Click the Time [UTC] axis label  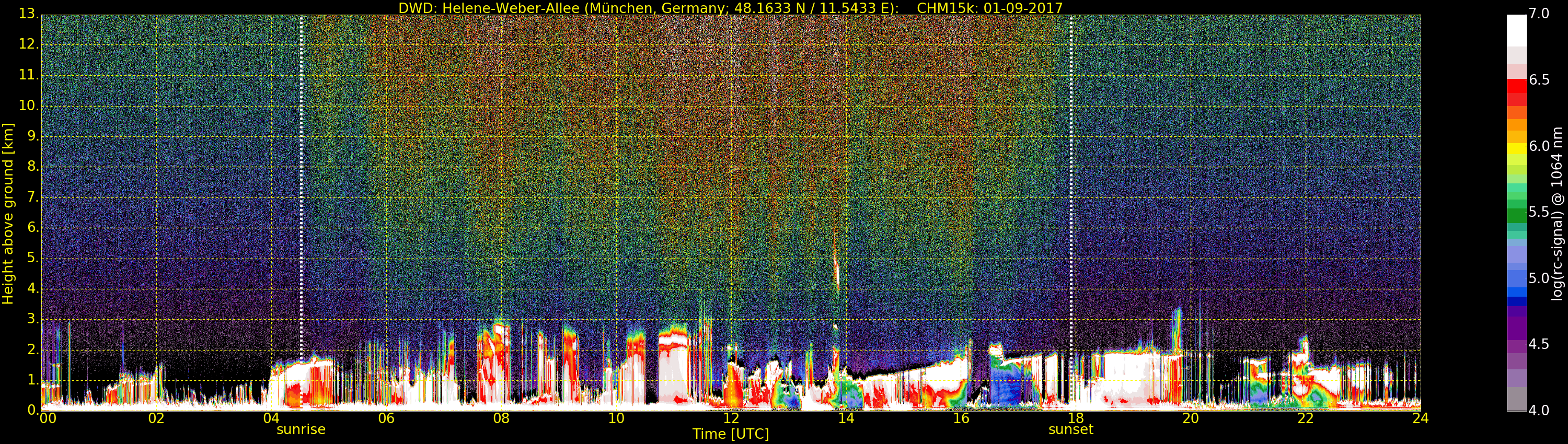(x=731, y=434)
